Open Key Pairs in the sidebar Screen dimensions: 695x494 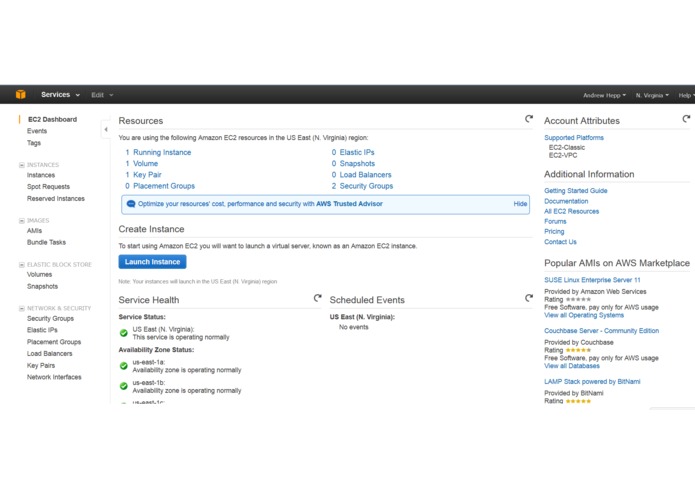pyautogui.click(x=41, y=366)
